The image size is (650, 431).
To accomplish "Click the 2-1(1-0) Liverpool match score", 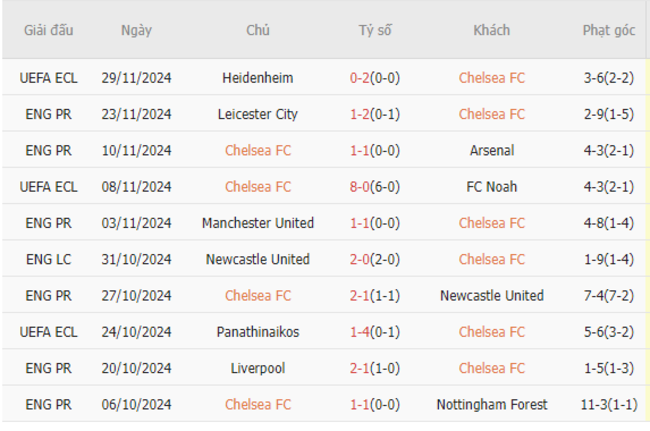I will 375,368.
